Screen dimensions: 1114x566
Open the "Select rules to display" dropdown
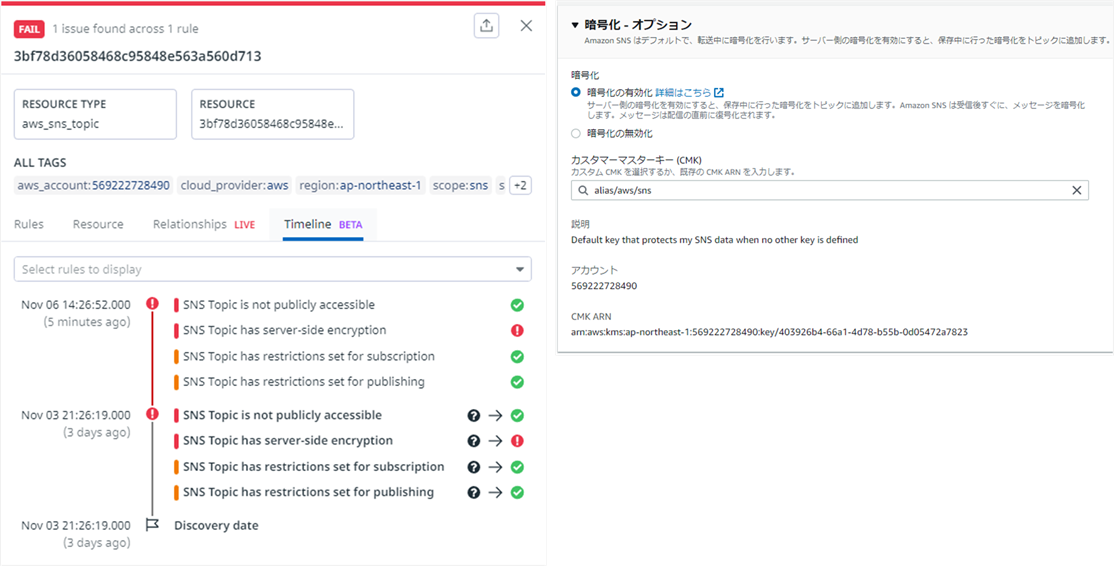(x=273, y=269)
